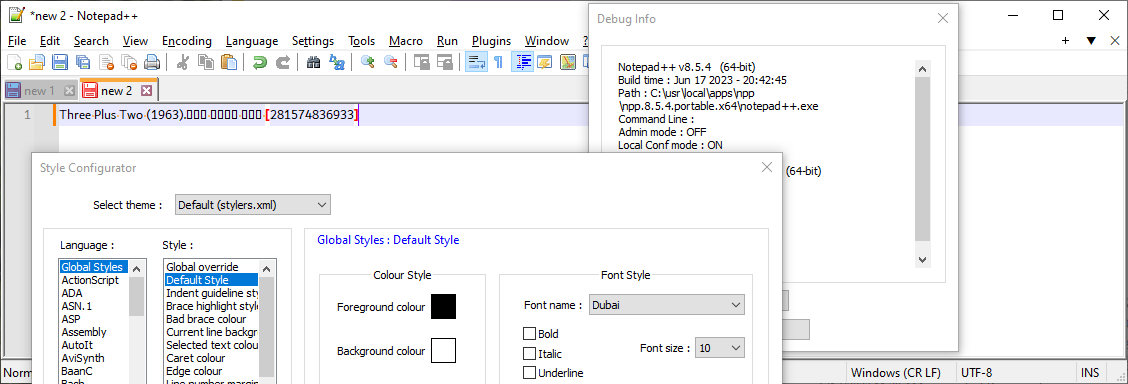The width and height of the screenshot is (1128, 384).
Task: Click the Zoom In magnifier icon
Action: pos(367,63)
